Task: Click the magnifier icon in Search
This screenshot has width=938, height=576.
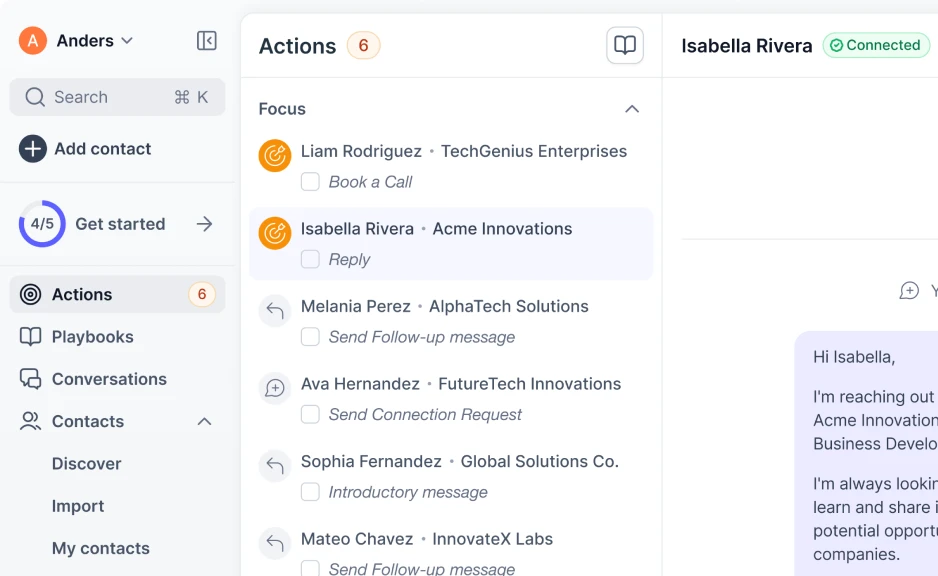Action: pos(35,97)
